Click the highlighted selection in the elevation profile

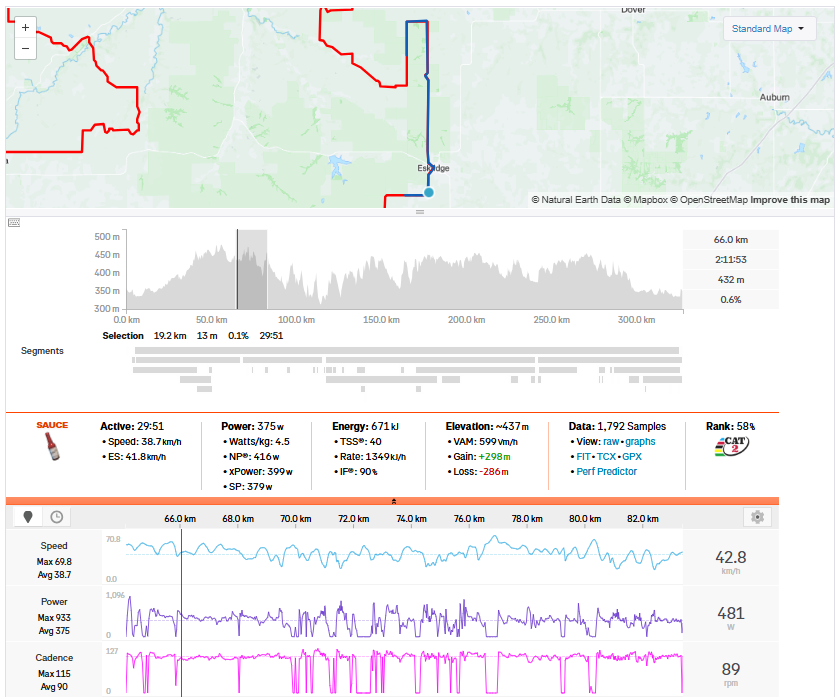pos(252,270)
